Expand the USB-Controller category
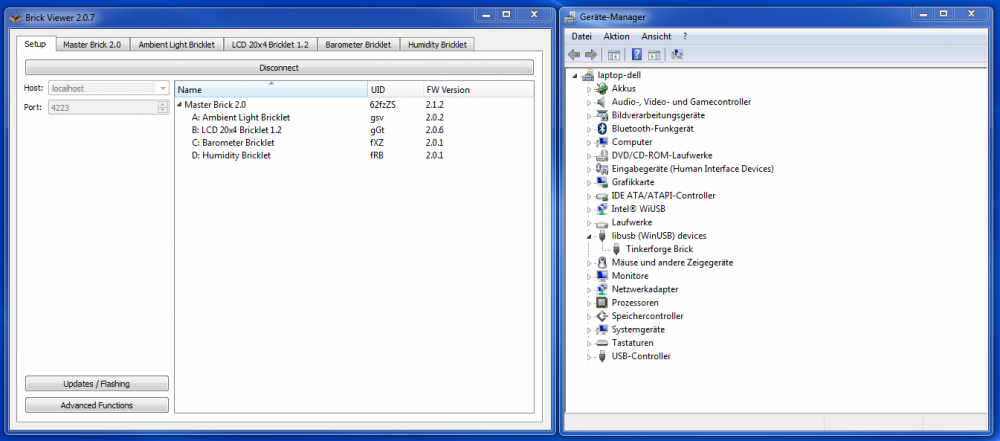 (x=589, y=356)
